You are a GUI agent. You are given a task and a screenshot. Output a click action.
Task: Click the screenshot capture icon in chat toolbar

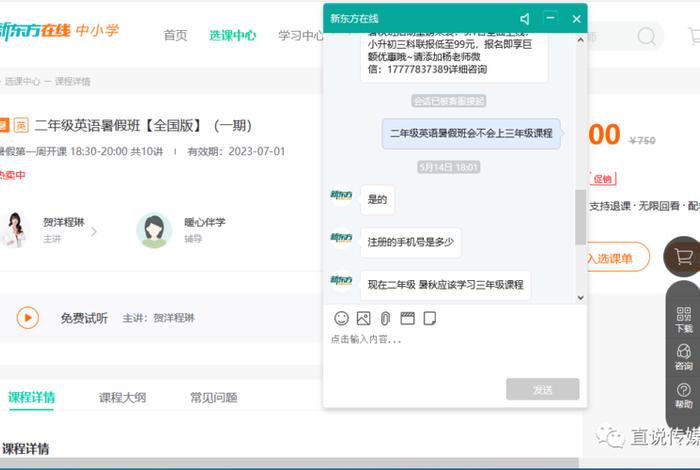tap(407, 318)
